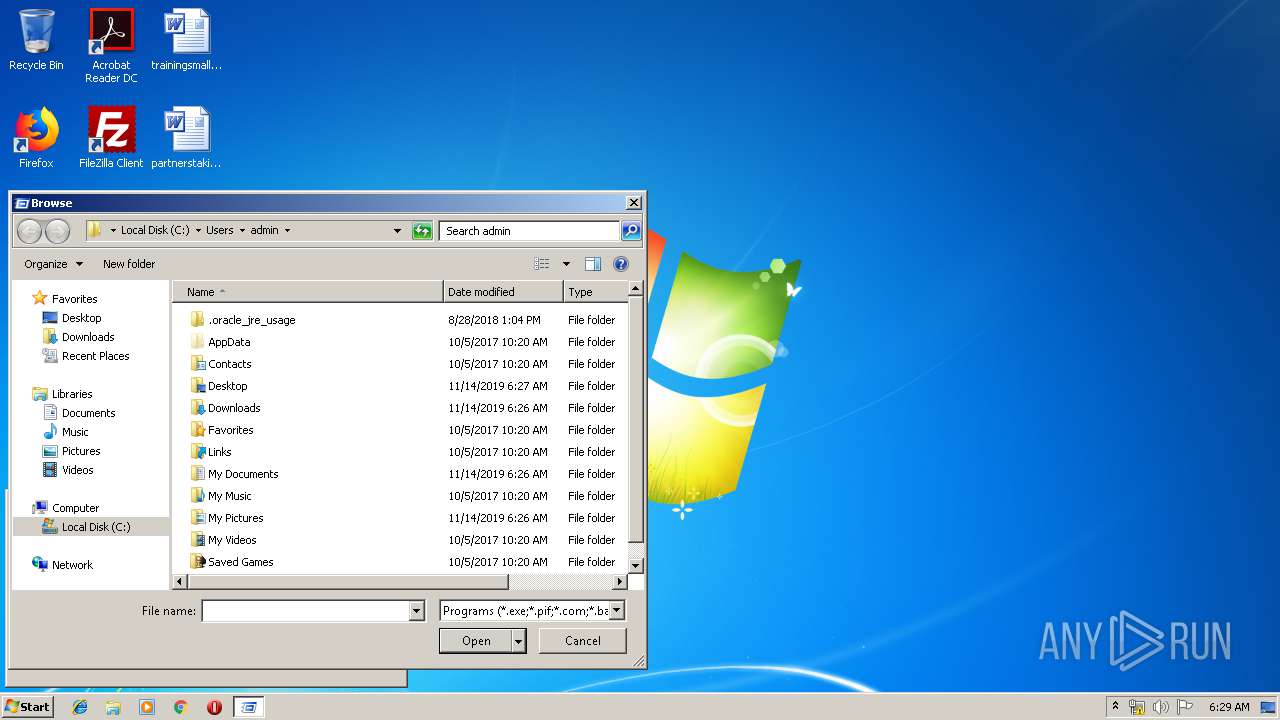1280x720 pixels.
Task: Sort by the Type column header
Action: click(595, 292)
